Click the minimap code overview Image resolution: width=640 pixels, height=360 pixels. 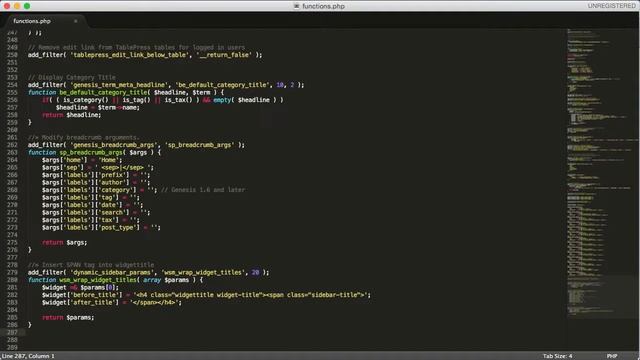pos(601,173)
